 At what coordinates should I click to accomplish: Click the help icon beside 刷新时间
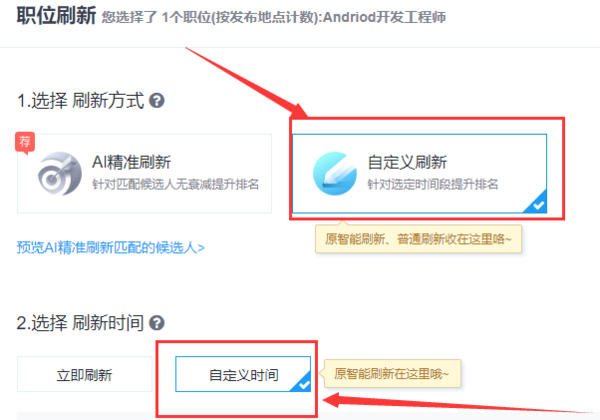click(x=157, y=323)
